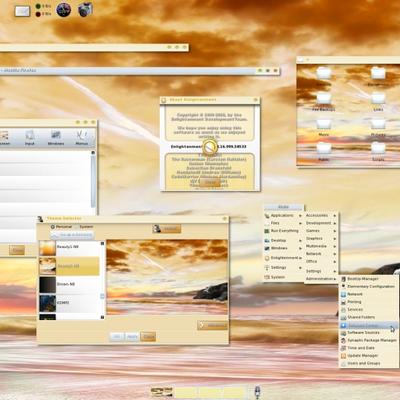Open the Enlightenment menu entry

283,258
